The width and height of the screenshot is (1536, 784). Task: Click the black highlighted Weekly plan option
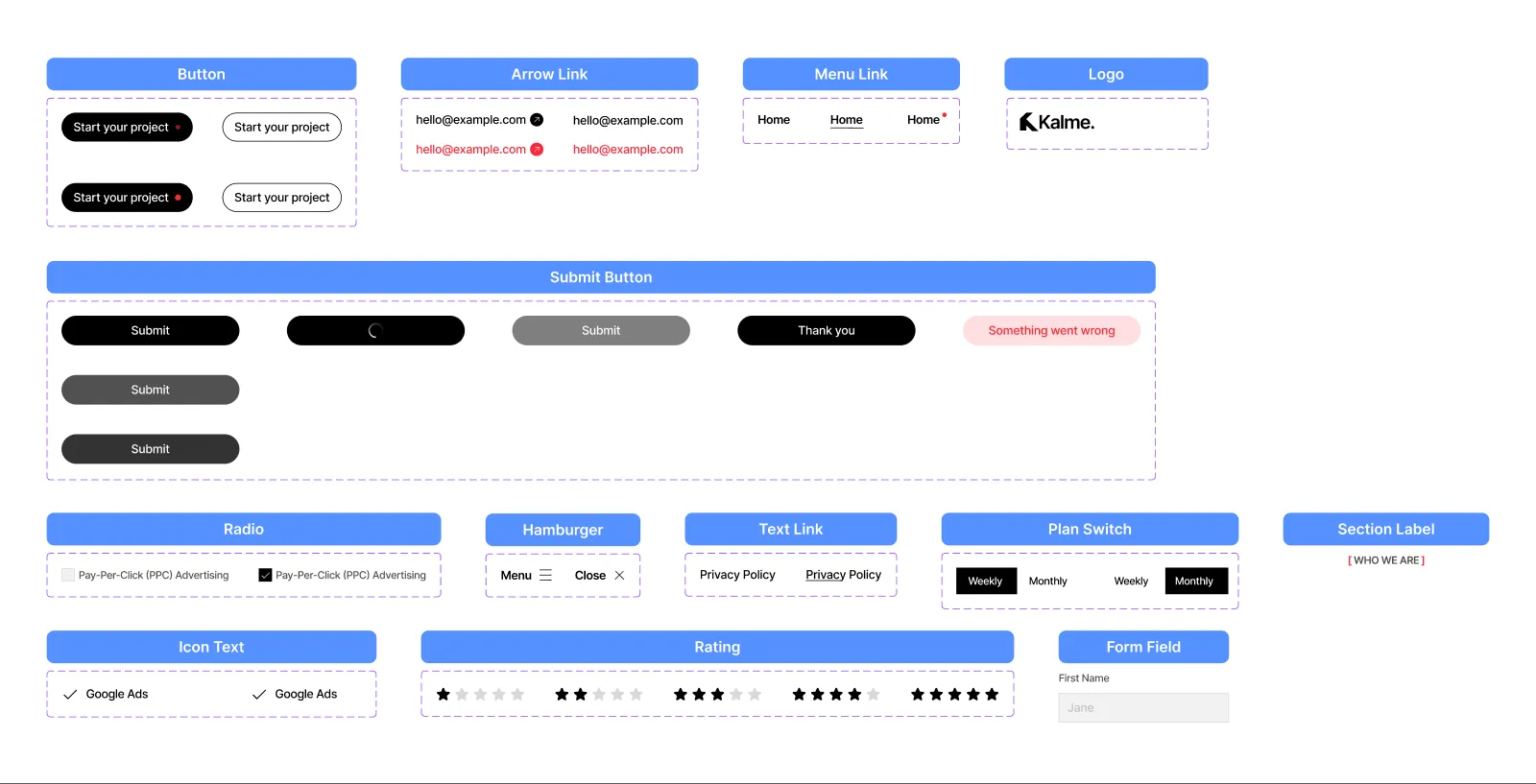point(985,581)
